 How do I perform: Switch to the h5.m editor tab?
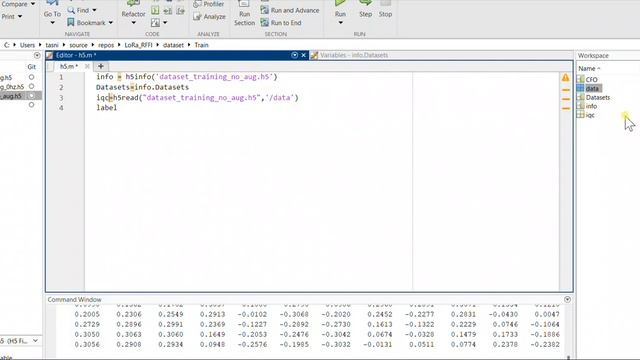(x=69, y=66)
